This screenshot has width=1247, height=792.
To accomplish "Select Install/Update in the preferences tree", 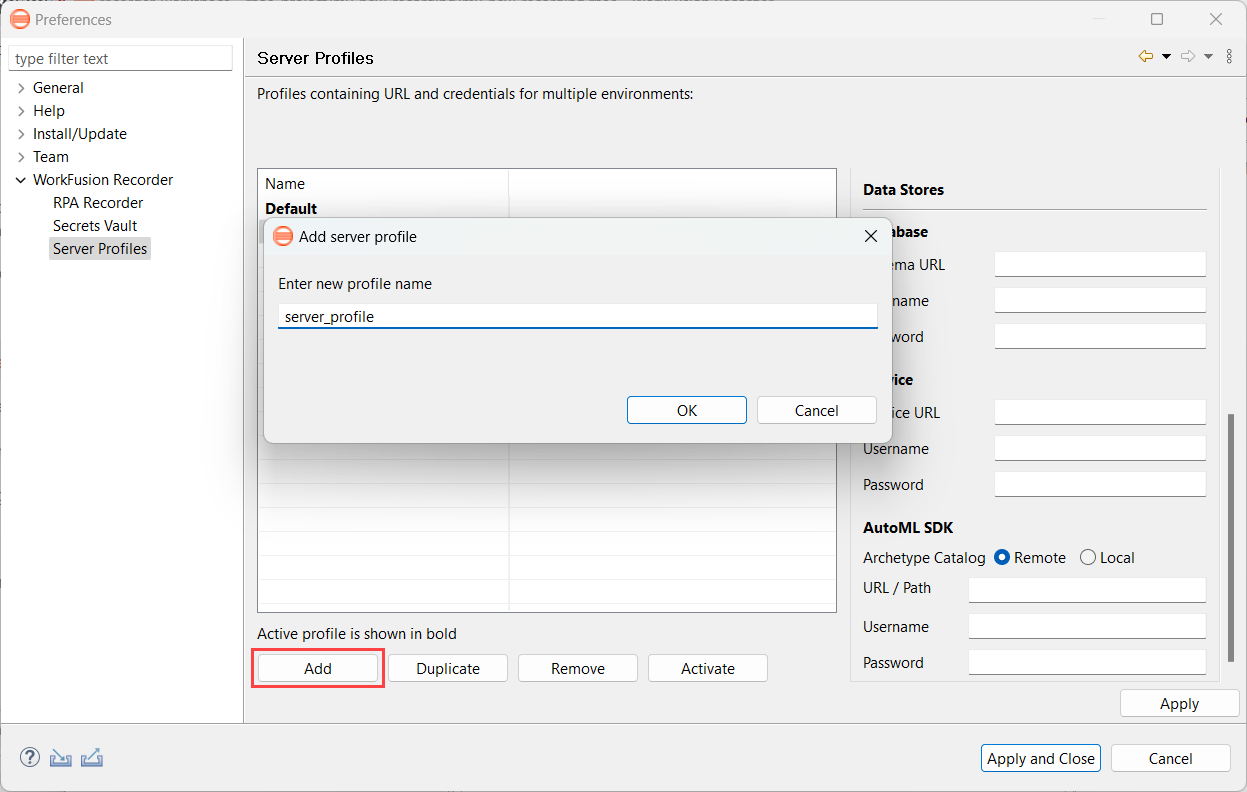I will tap(80, 134).
